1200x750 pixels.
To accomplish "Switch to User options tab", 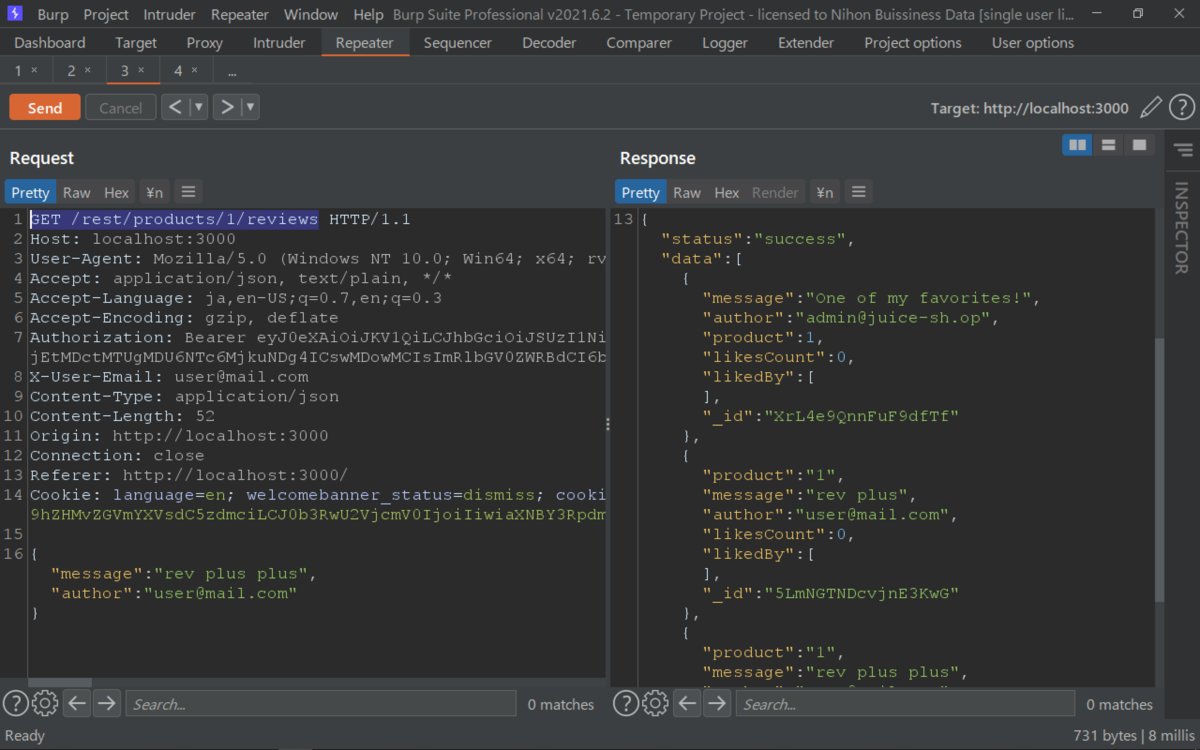I will 1033,43.
